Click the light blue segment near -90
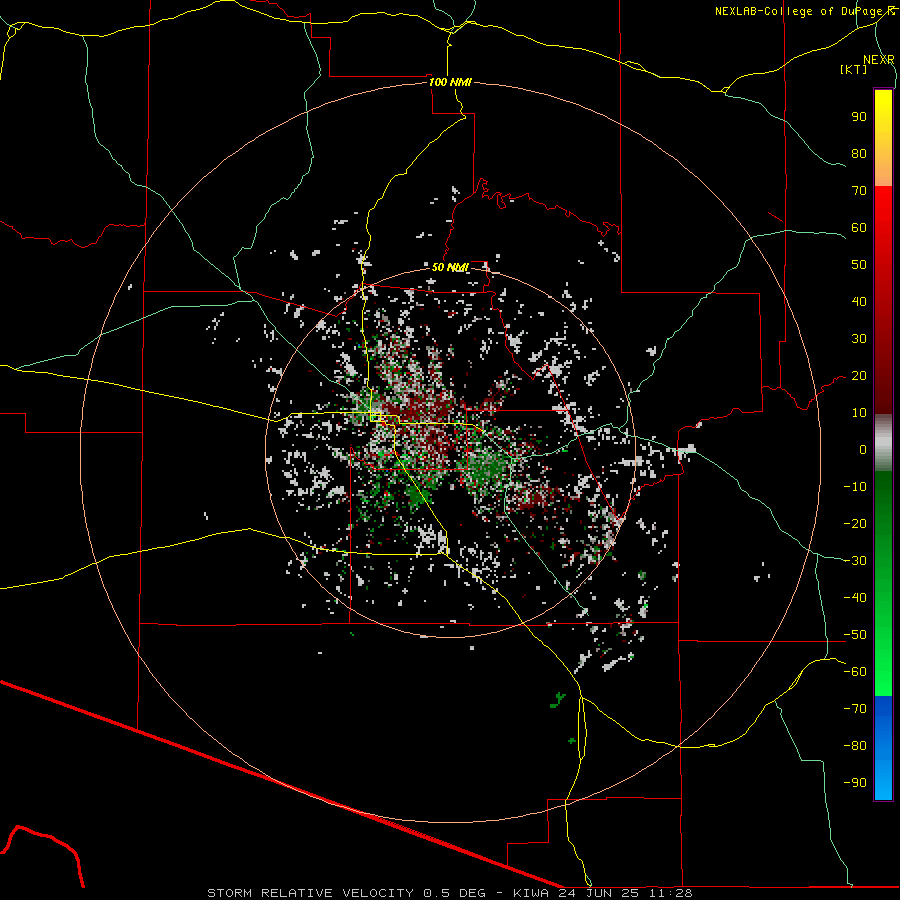The height and width of the screenshot is (900, 900). coord(883,781)
